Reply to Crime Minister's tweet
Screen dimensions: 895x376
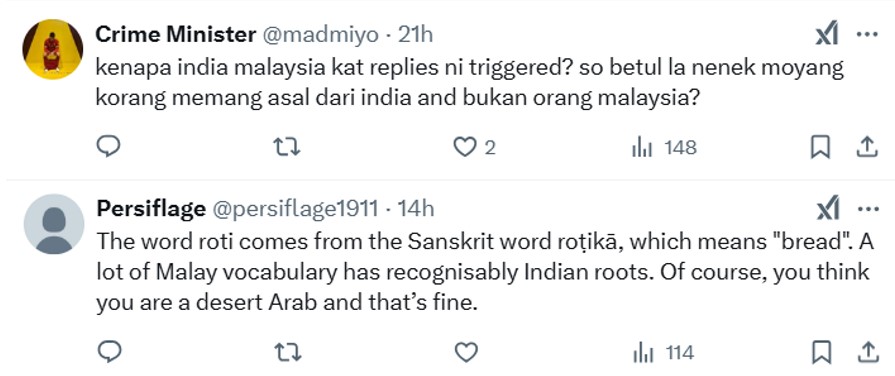point(108,147)
